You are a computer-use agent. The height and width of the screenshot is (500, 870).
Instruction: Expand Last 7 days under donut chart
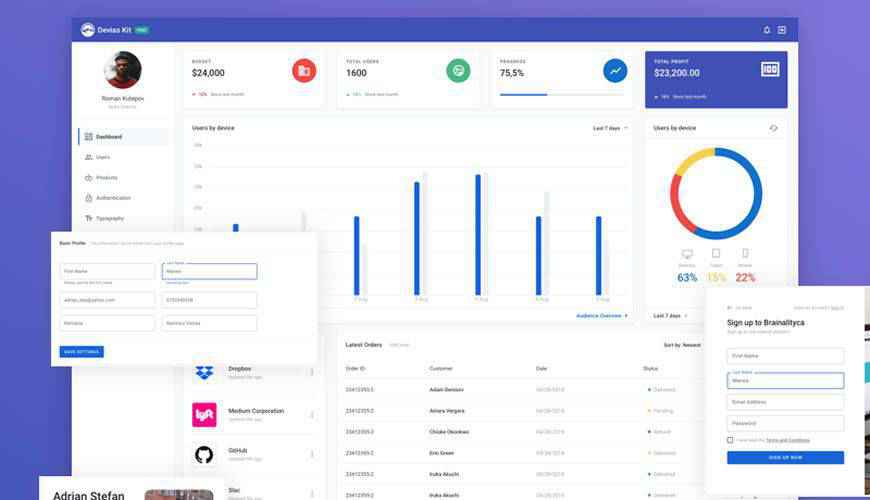(670, 316)
